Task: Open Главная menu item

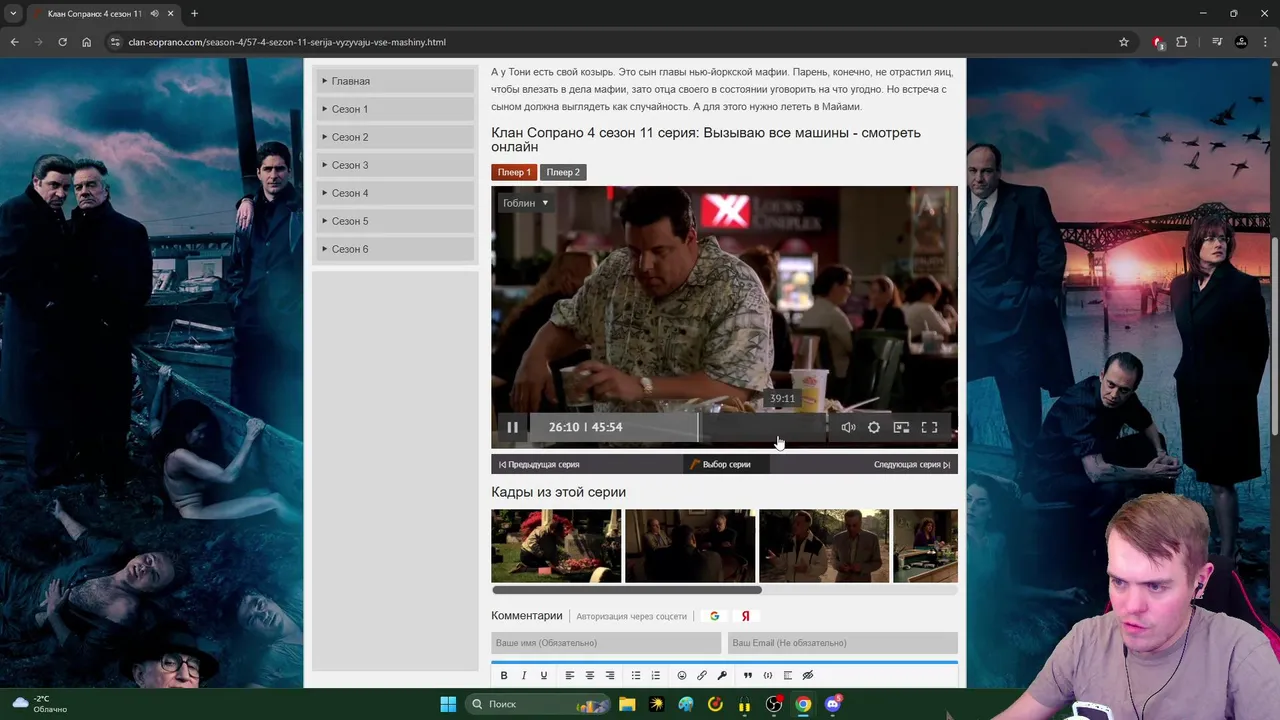Action: (395, 81)
